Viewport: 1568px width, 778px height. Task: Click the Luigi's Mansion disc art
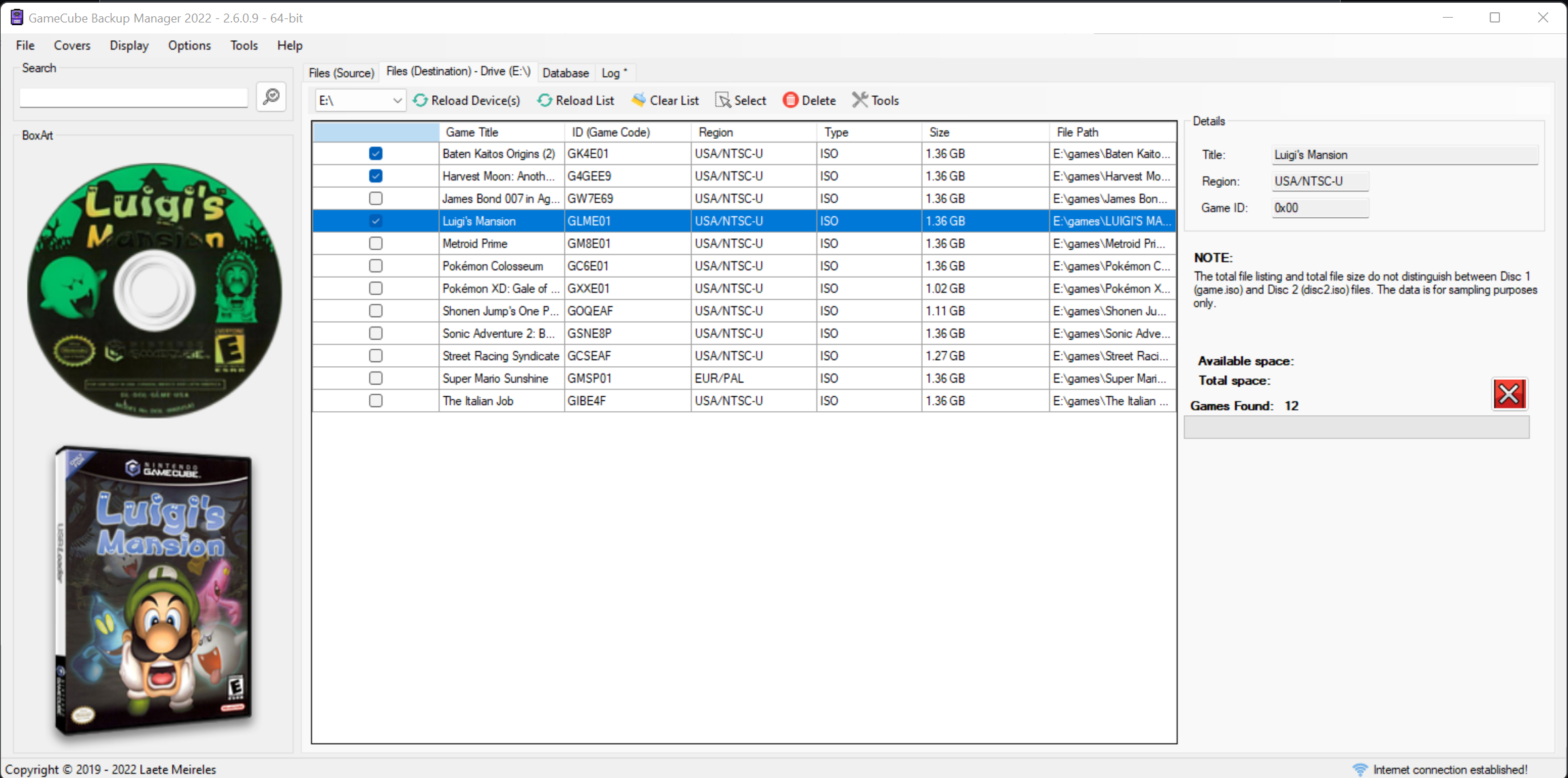(x=154, y=291)
